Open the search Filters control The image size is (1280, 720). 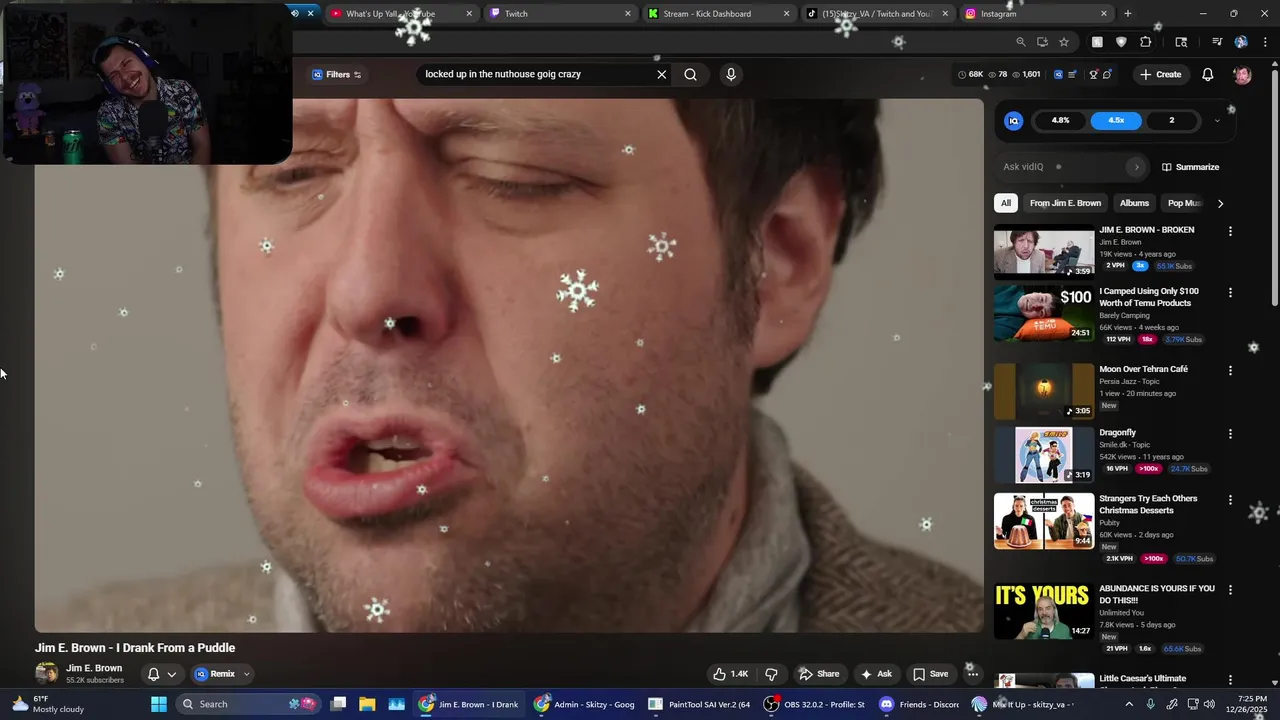point(337,74)
